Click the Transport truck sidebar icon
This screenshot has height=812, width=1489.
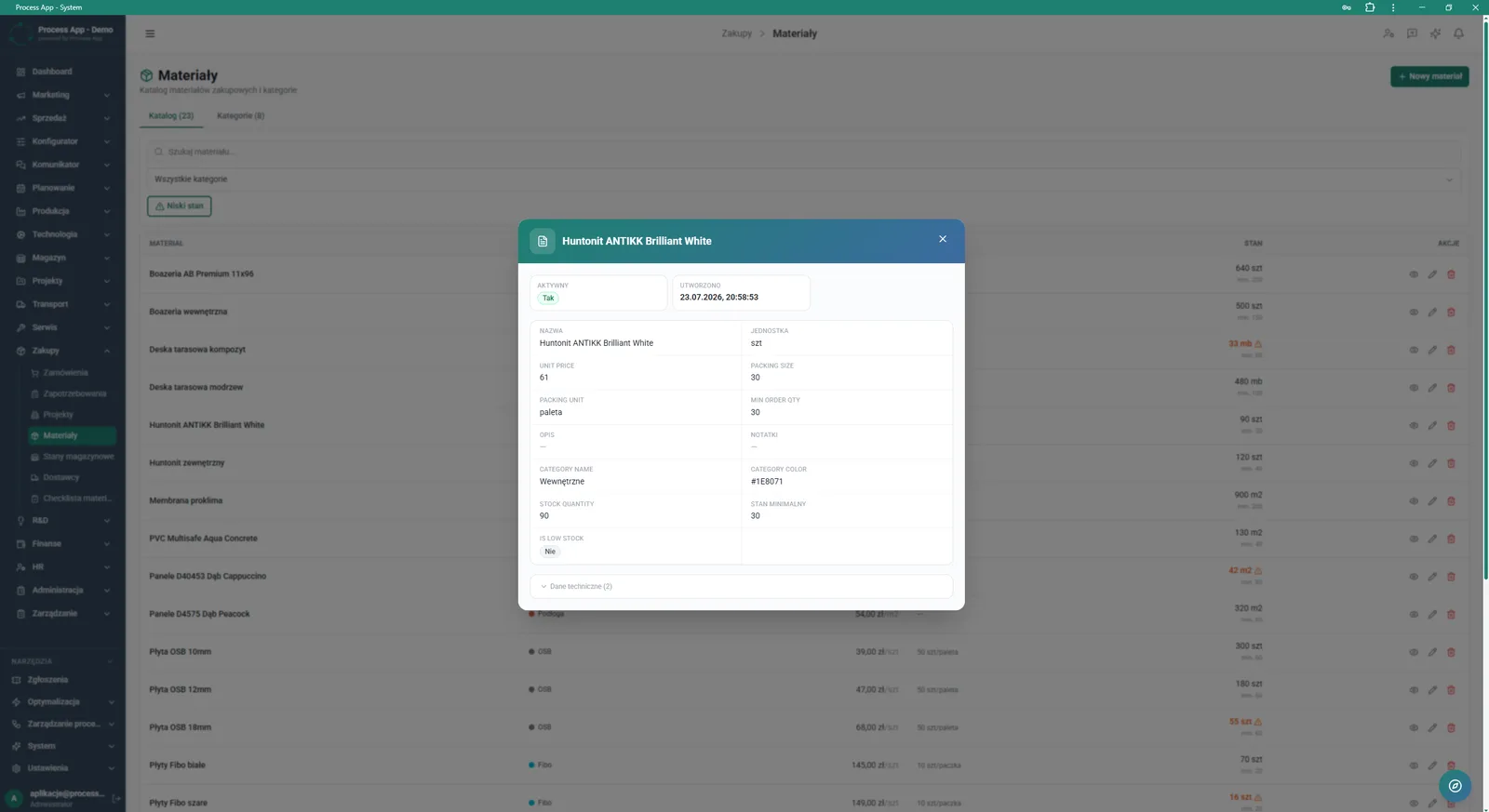(20, 304)
